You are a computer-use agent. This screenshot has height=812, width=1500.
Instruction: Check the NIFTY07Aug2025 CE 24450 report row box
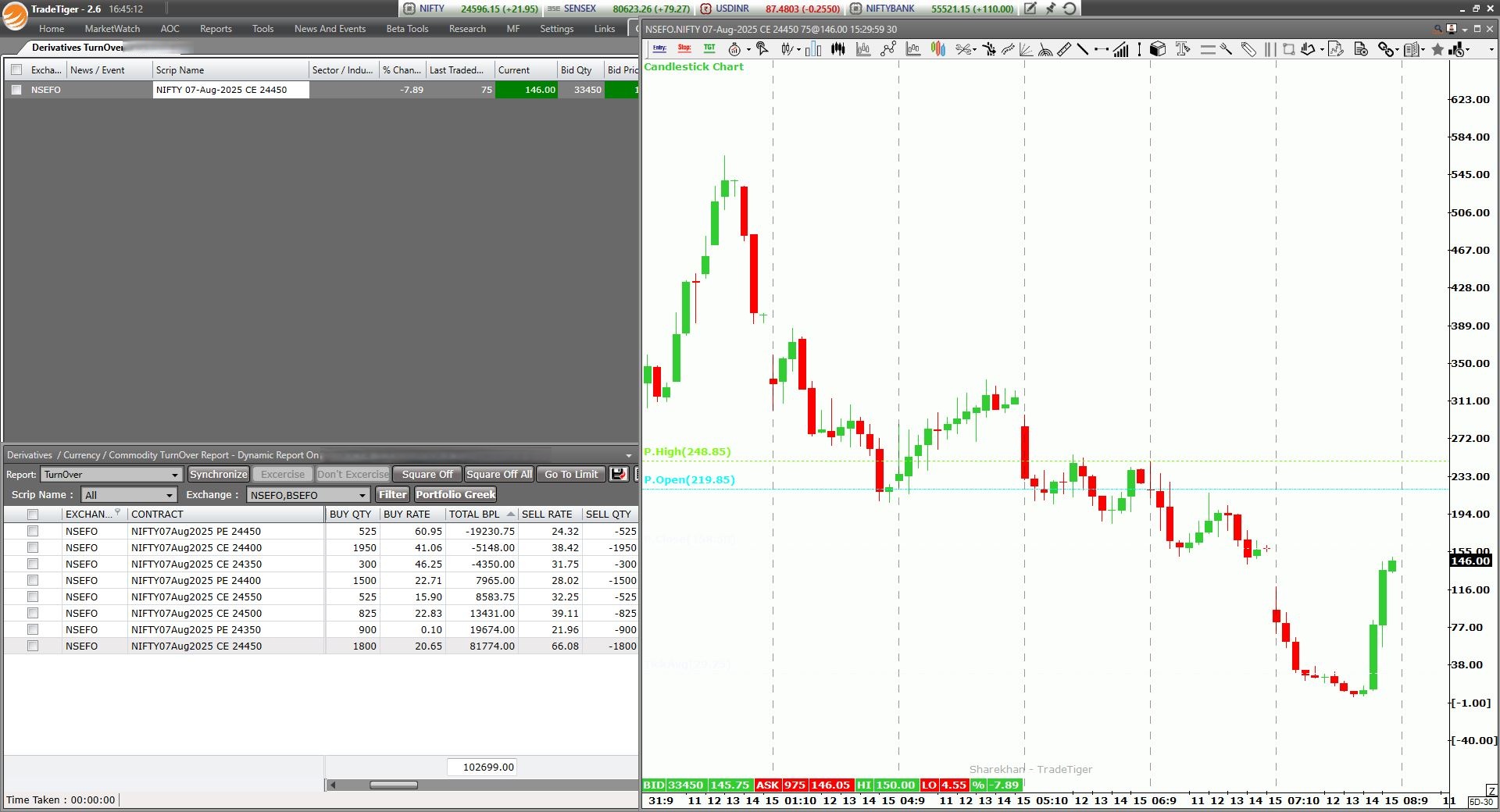[x=33, y=646]
